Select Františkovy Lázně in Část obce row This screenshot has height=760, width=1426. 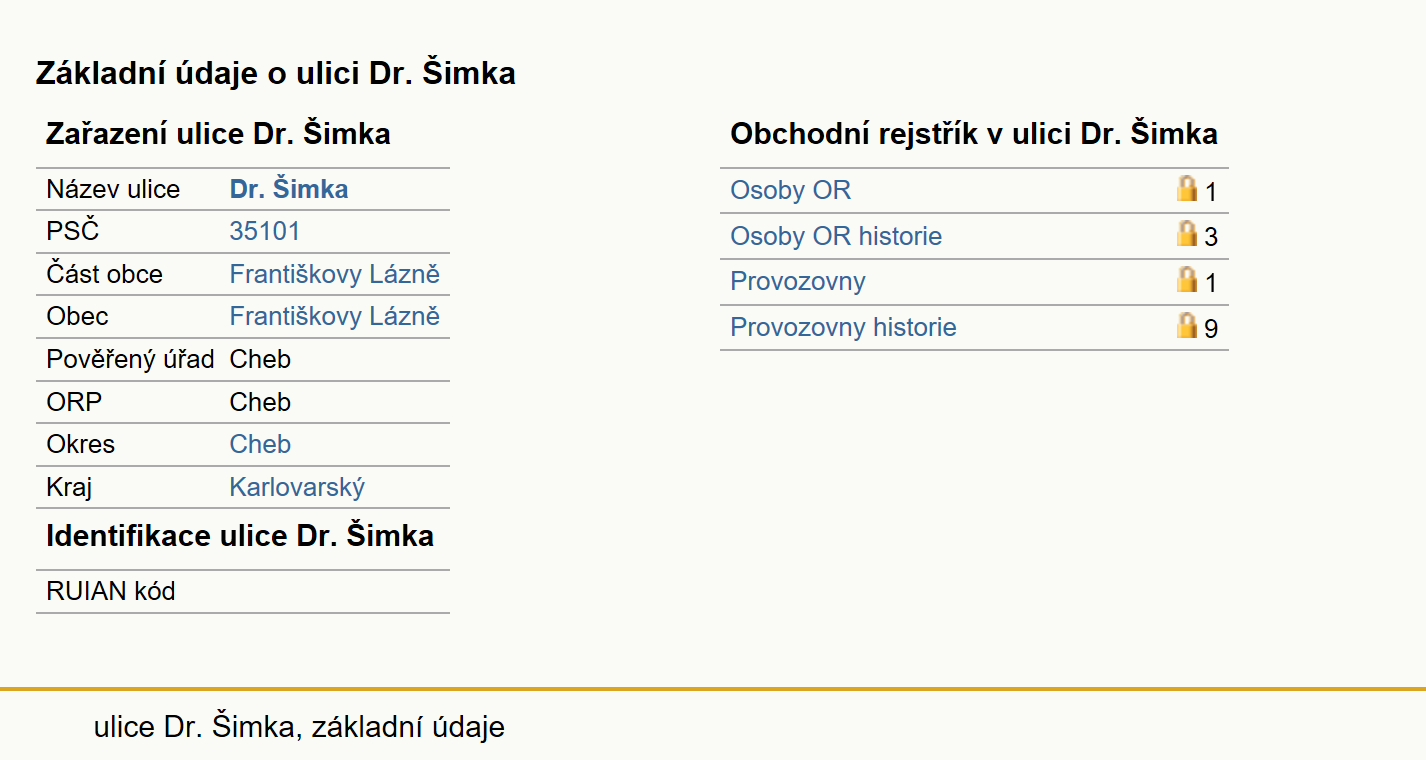(334, 275)
